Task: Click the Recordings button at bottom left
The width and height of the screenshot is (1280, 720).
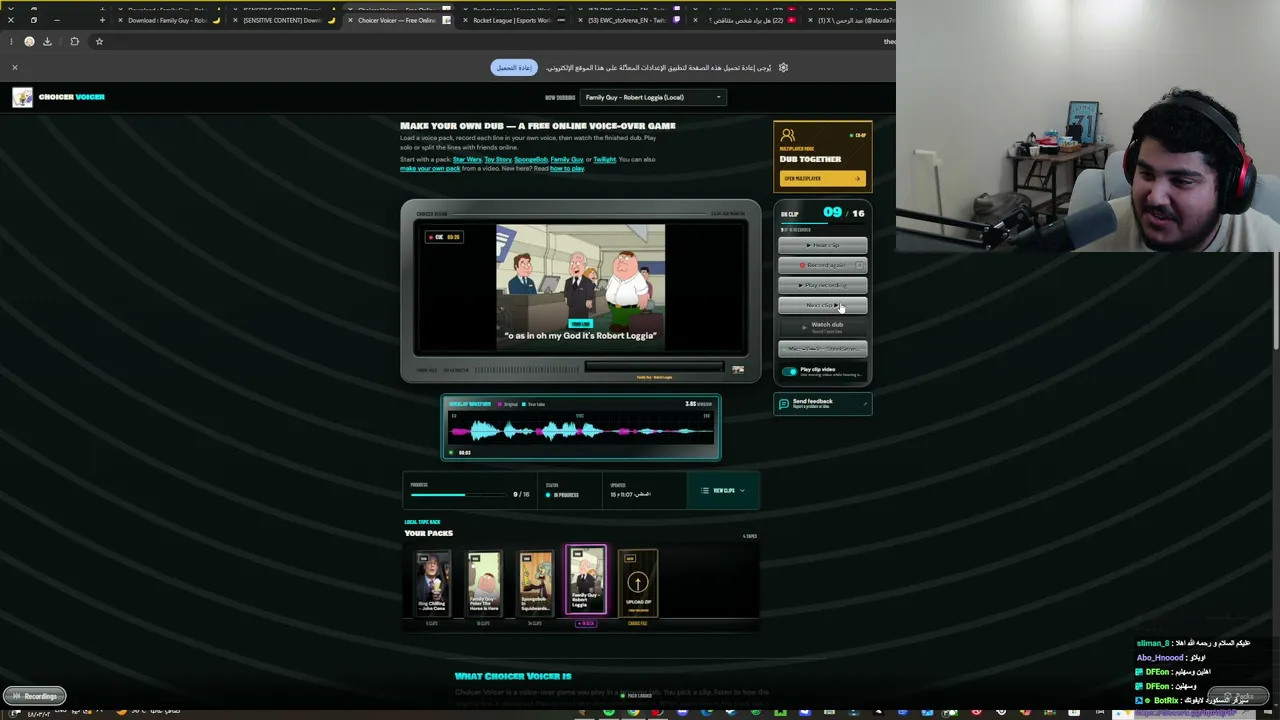Action: coord(34,696)
